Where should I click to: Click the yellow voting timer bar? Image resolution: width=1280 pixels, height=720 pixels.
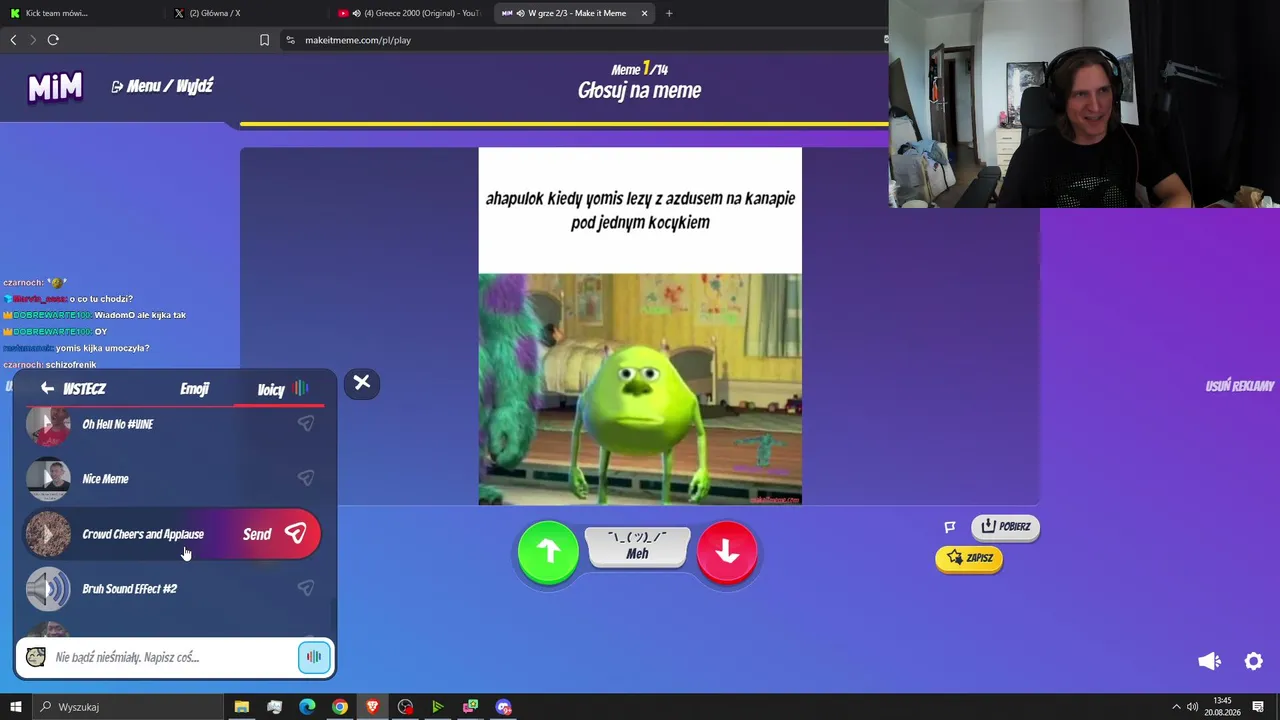pyautogui.click(x=564, y=125)
